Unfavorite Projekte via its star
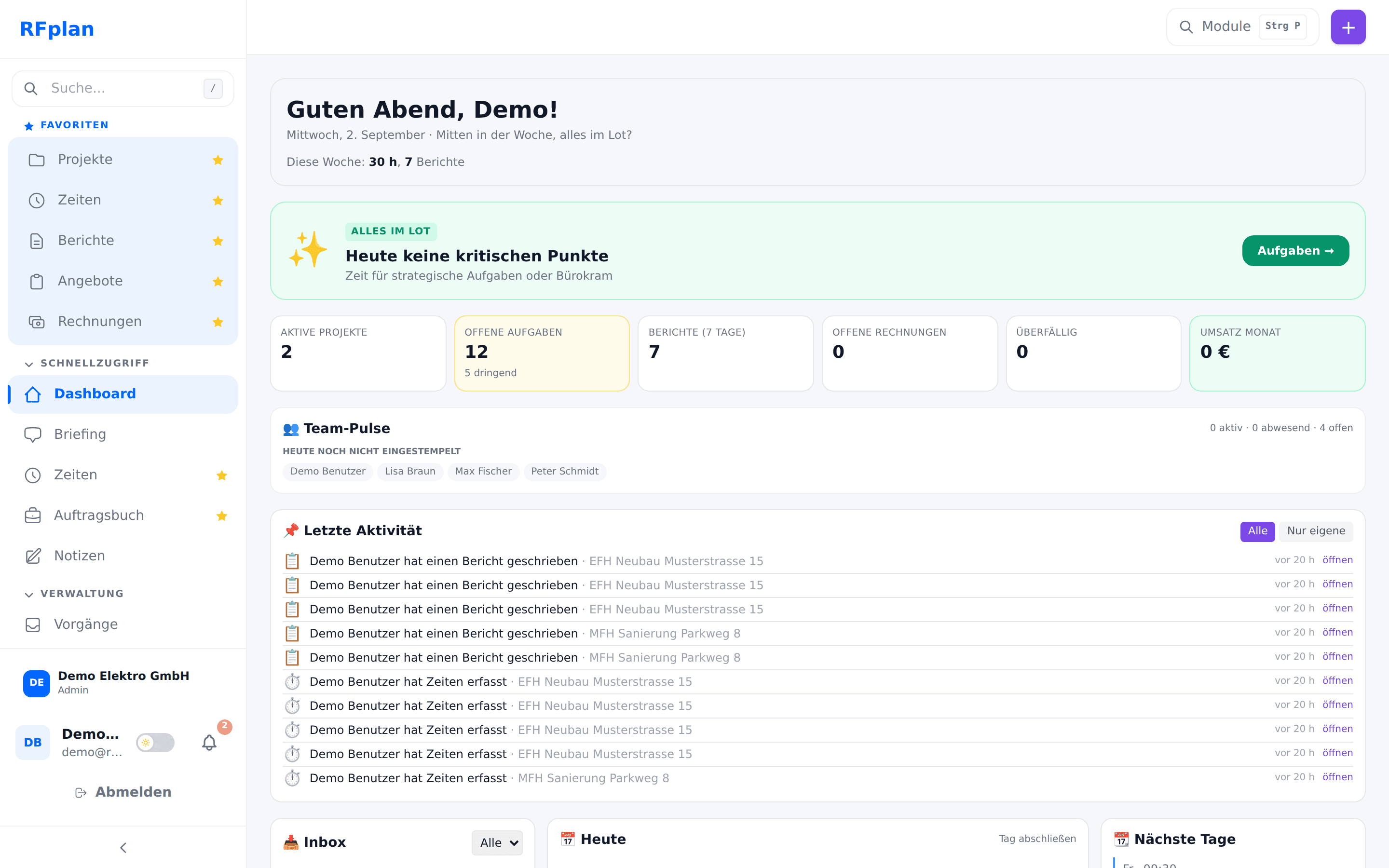The height and width of the screenshot is (868, 1389). tap(218, 160)
